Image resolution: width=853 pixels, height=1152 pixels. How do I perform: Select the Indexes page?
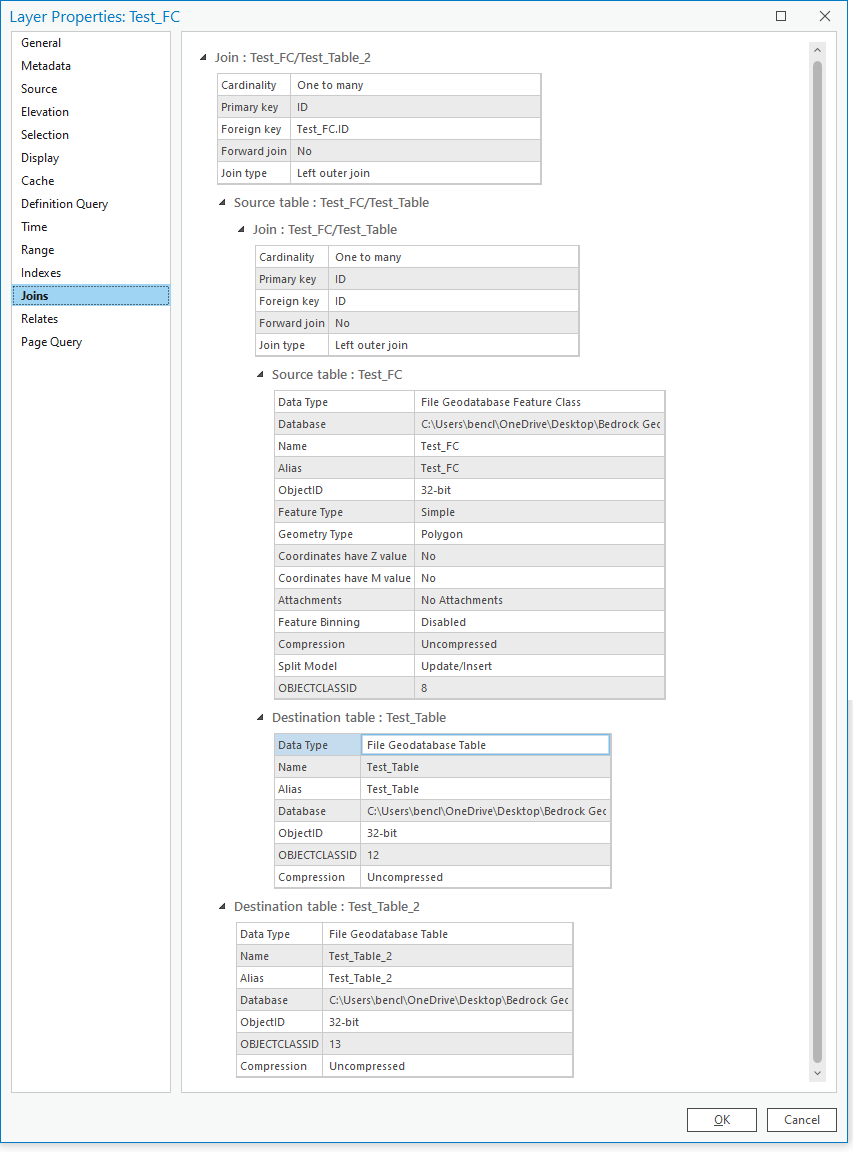point(40,272)
